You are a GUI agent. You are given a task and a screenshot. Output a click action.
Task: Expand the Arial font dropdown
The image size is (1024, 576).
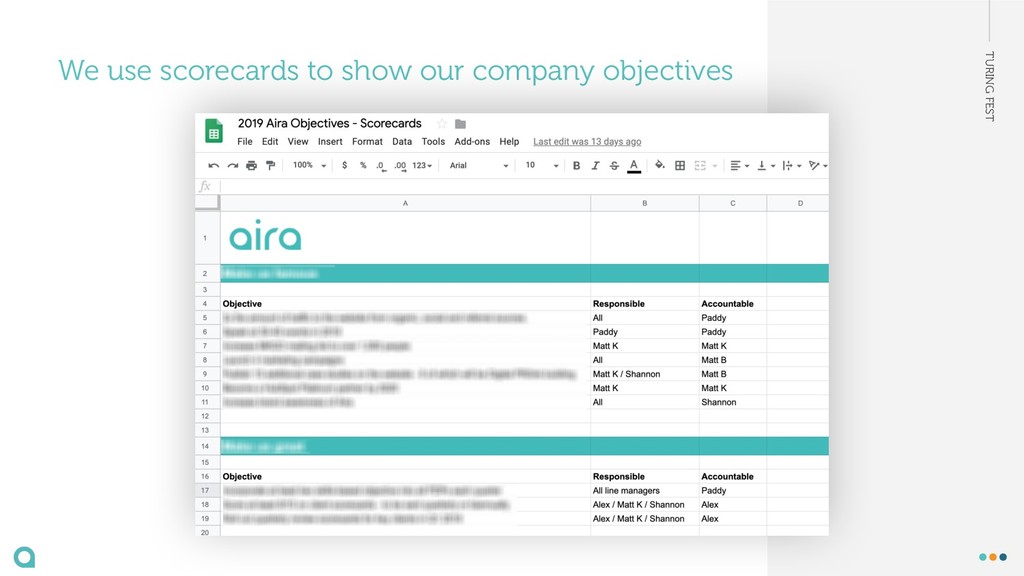(x=479, y=165)
